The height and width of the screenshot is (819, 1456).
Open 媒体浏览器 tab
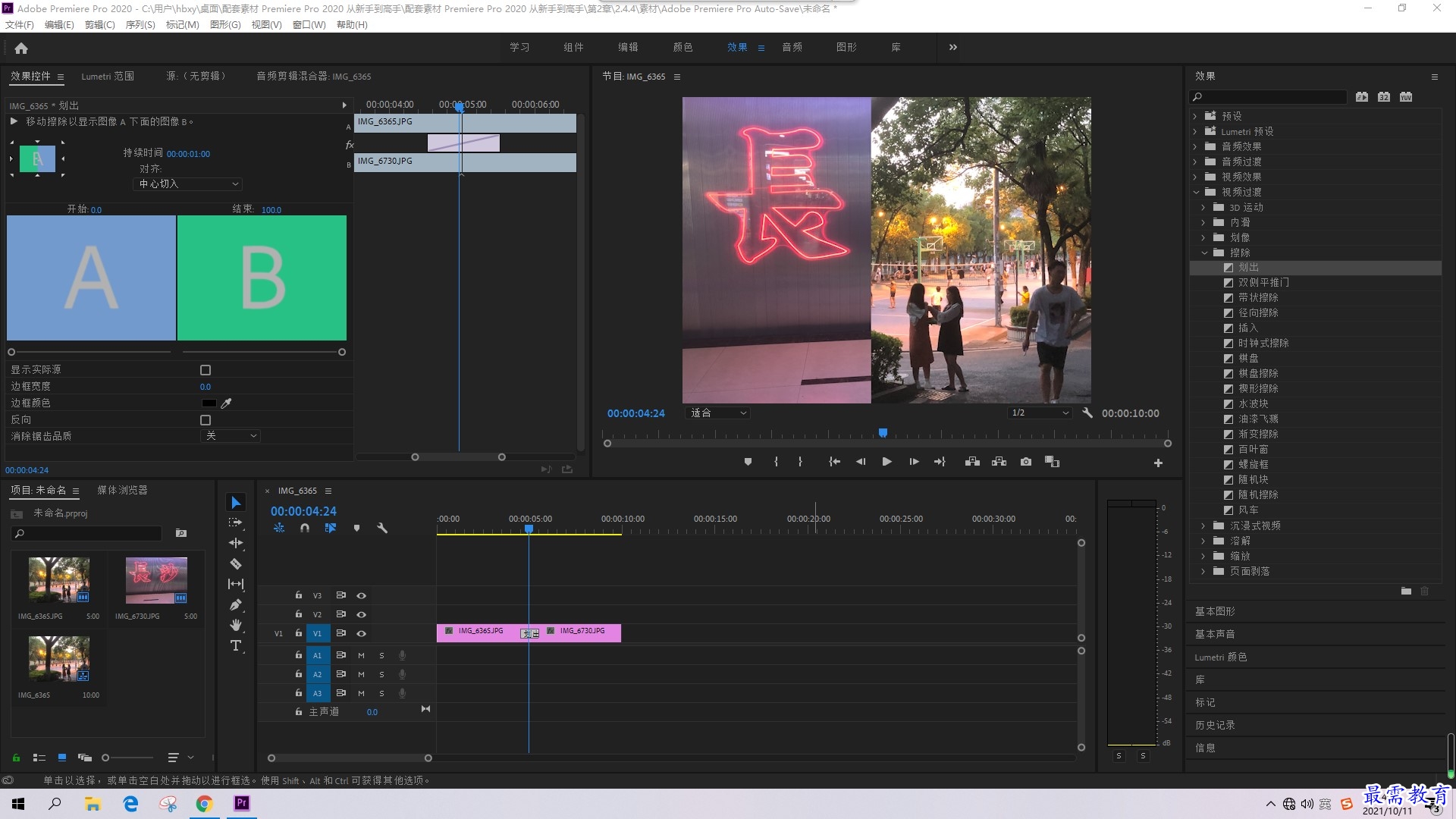(x=123, y=491)
